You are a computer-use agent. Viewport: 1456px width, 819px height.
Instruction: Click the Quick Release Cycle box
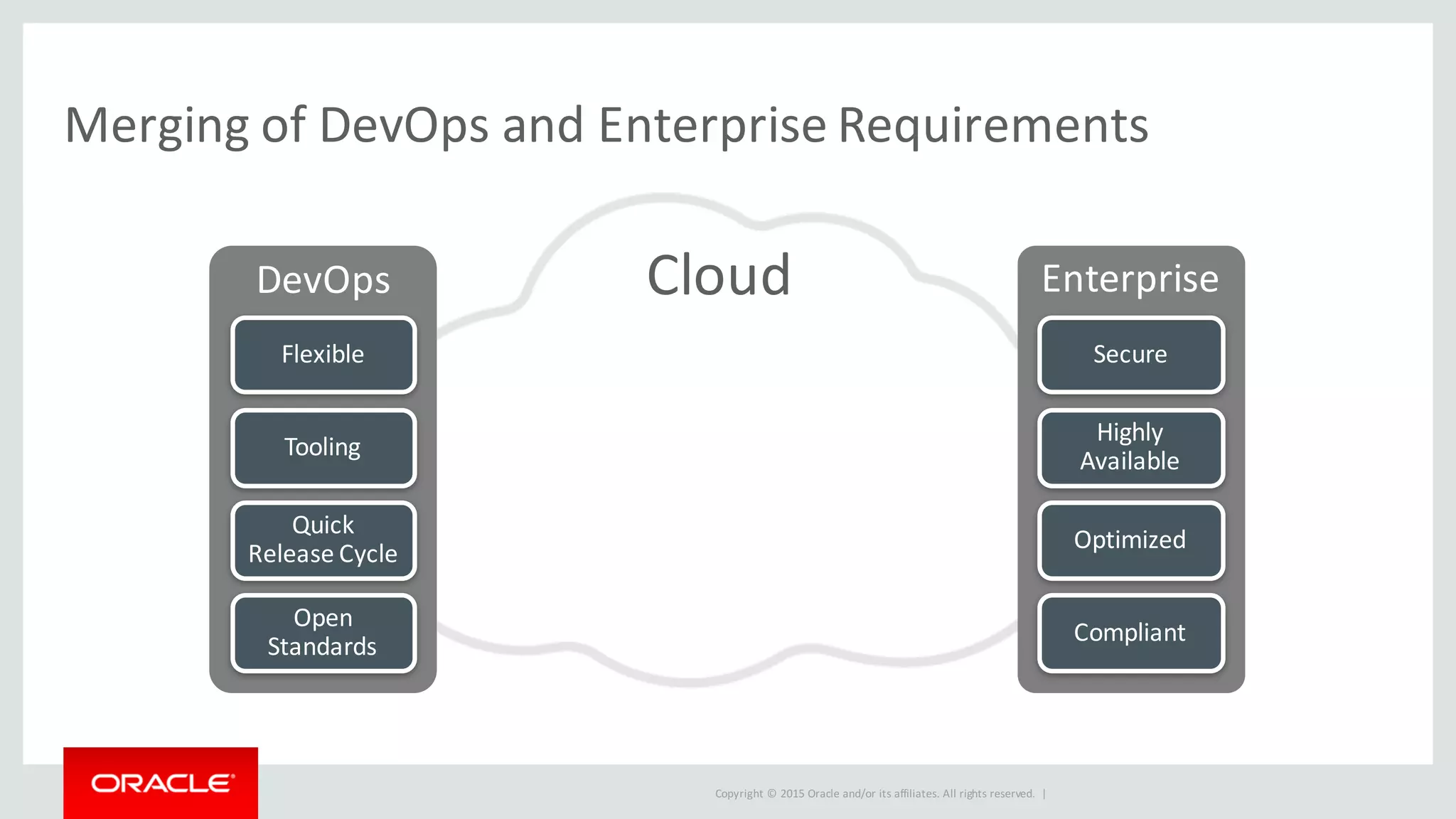coord(323,540)
